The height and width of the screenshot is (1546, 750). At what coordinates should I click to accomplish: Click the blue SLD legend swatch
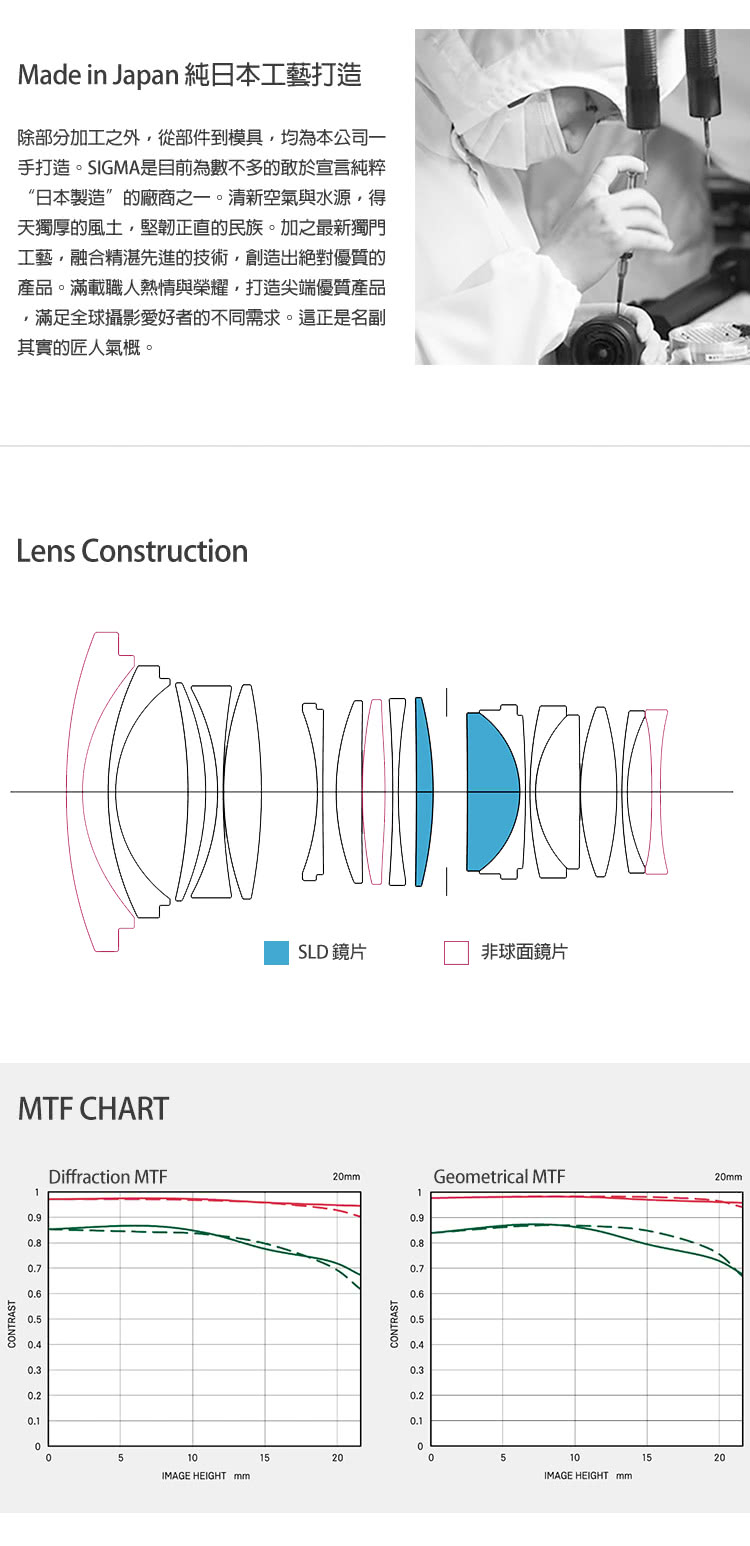276,953
